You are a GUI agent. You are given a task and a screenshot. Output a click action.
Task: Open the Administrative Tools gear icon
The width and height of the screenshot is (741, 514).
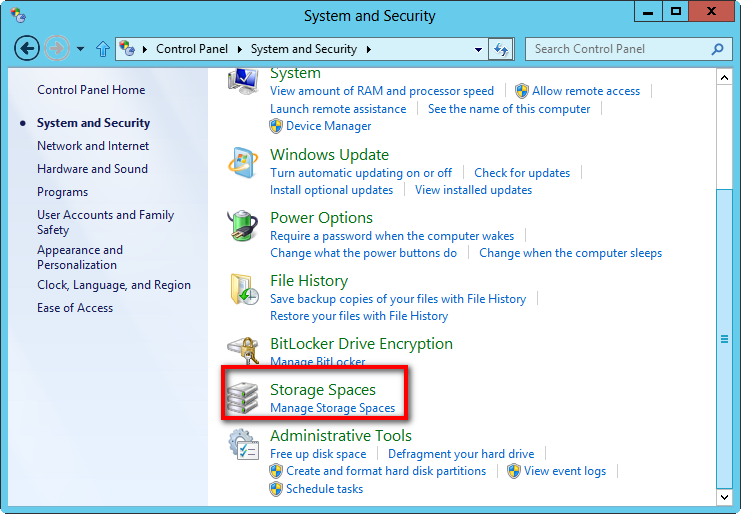[x=243, y=444]
